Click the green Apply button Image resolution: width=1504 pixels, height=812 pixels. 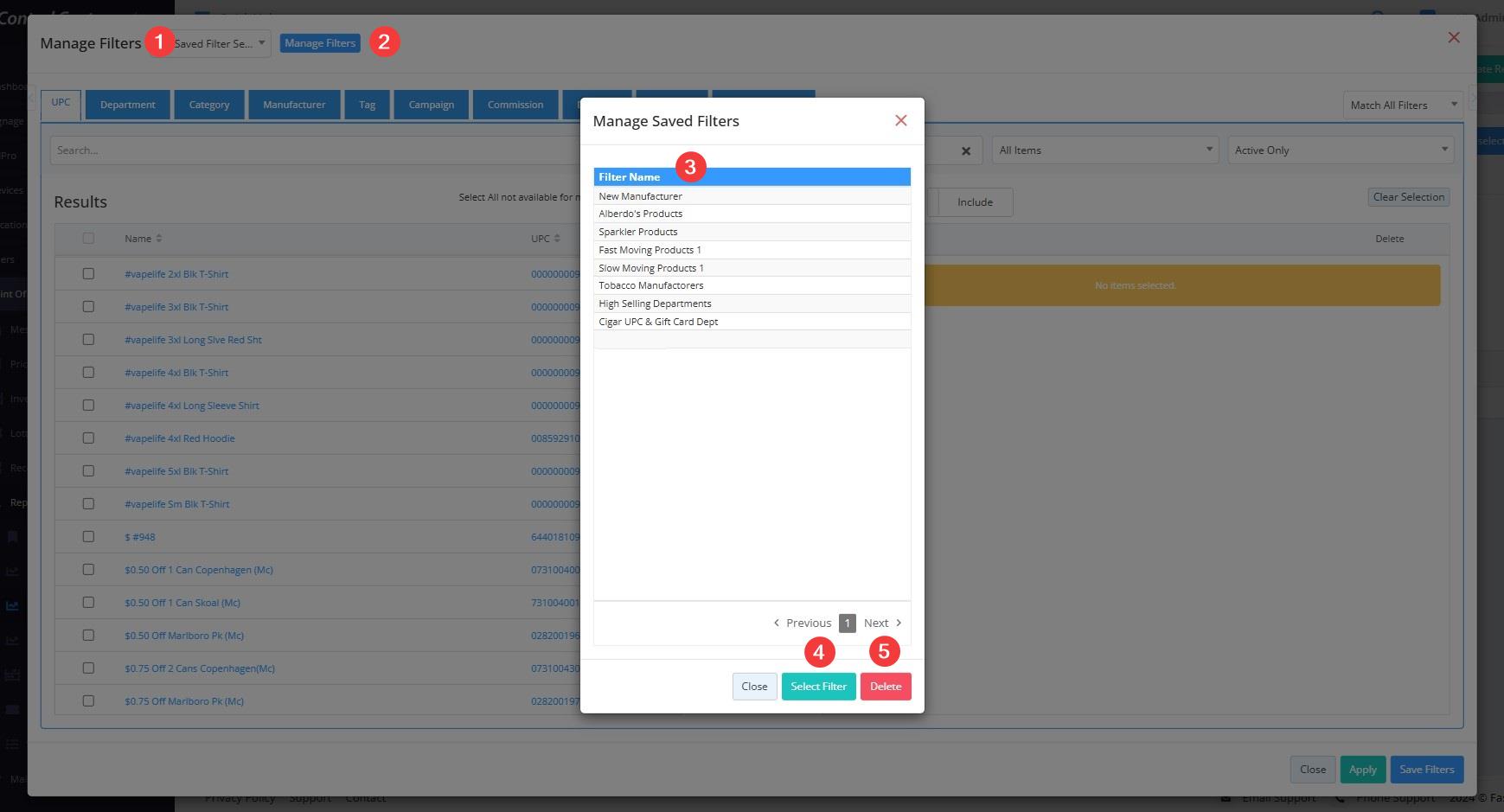[1362, 769]
